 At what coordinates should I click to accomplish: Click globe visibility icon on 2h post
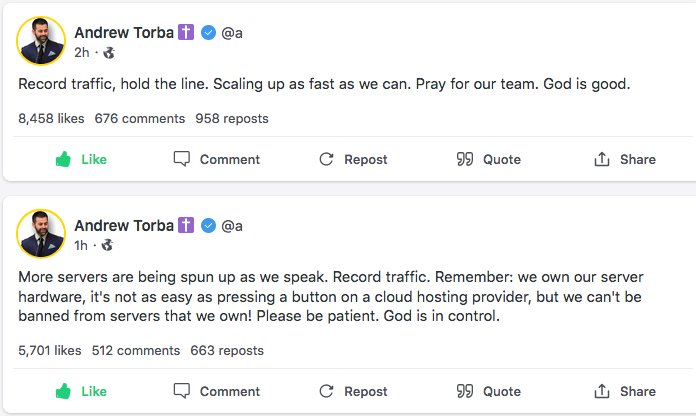(x=107, y=52)
